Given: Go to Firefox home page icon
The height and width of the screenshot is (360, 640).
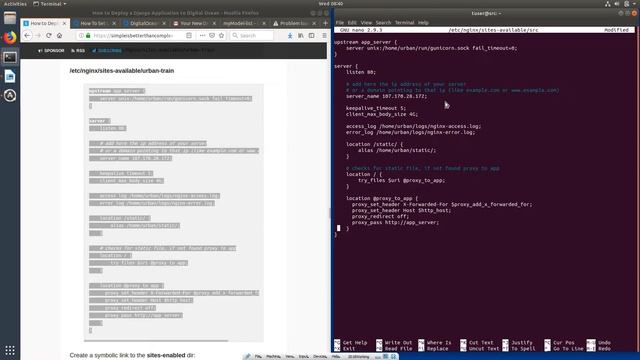Looking at the screenshot, I should (x=60, y=36).
